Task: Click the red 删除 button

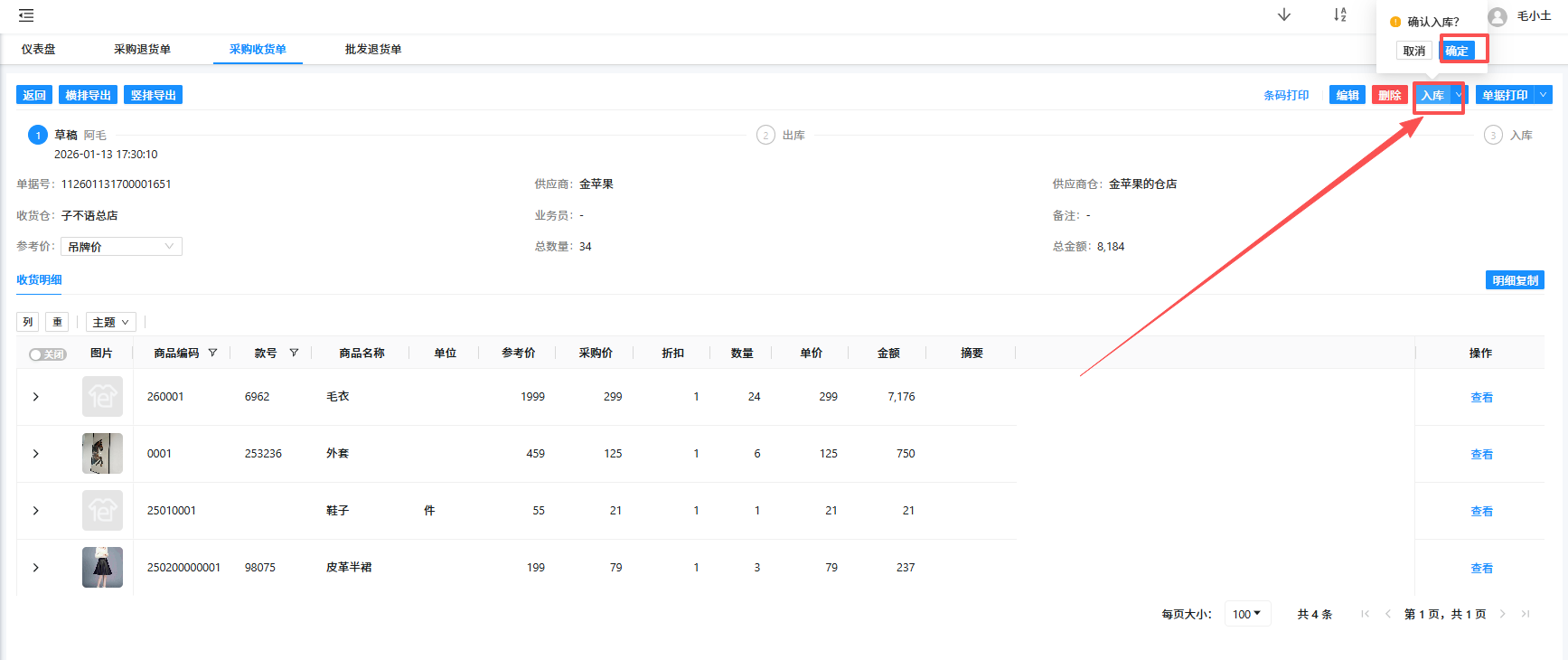Action: 1390,95
